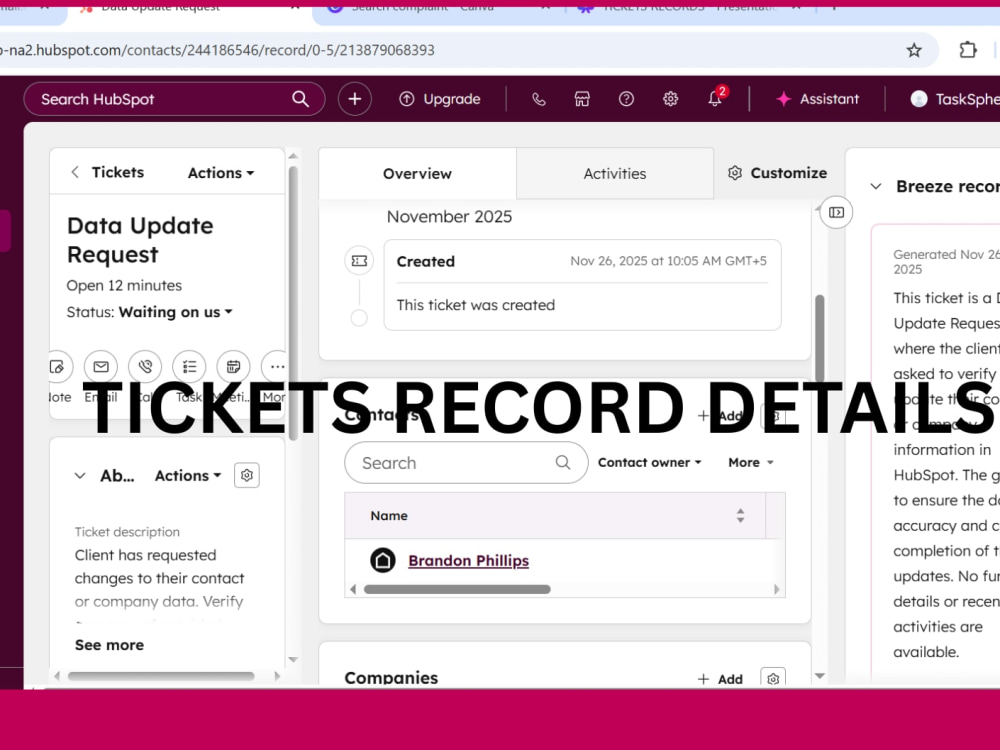Viewport: 1000px width, 750px height.
Task: Open the About section Actions dropdown
Action: click(188, 476)
